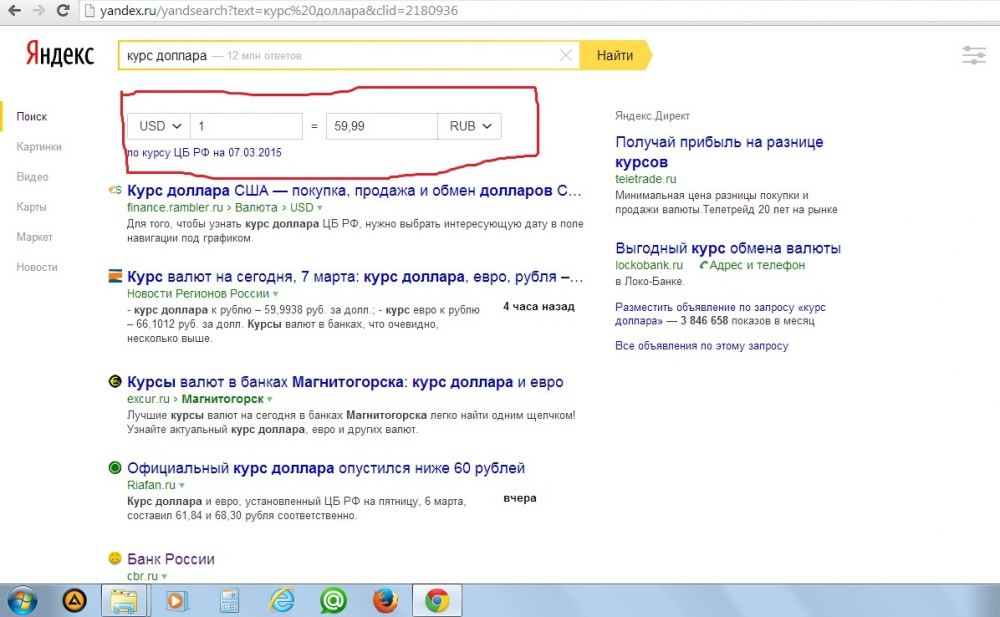Click the page icon in address bar

coord(89,10)
